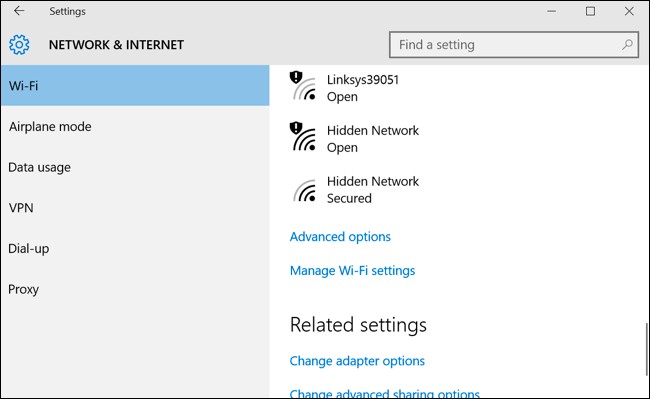The height and width of the screenshot is (399, 650).
Task: Close the Settings window
Action: [629, 11]
